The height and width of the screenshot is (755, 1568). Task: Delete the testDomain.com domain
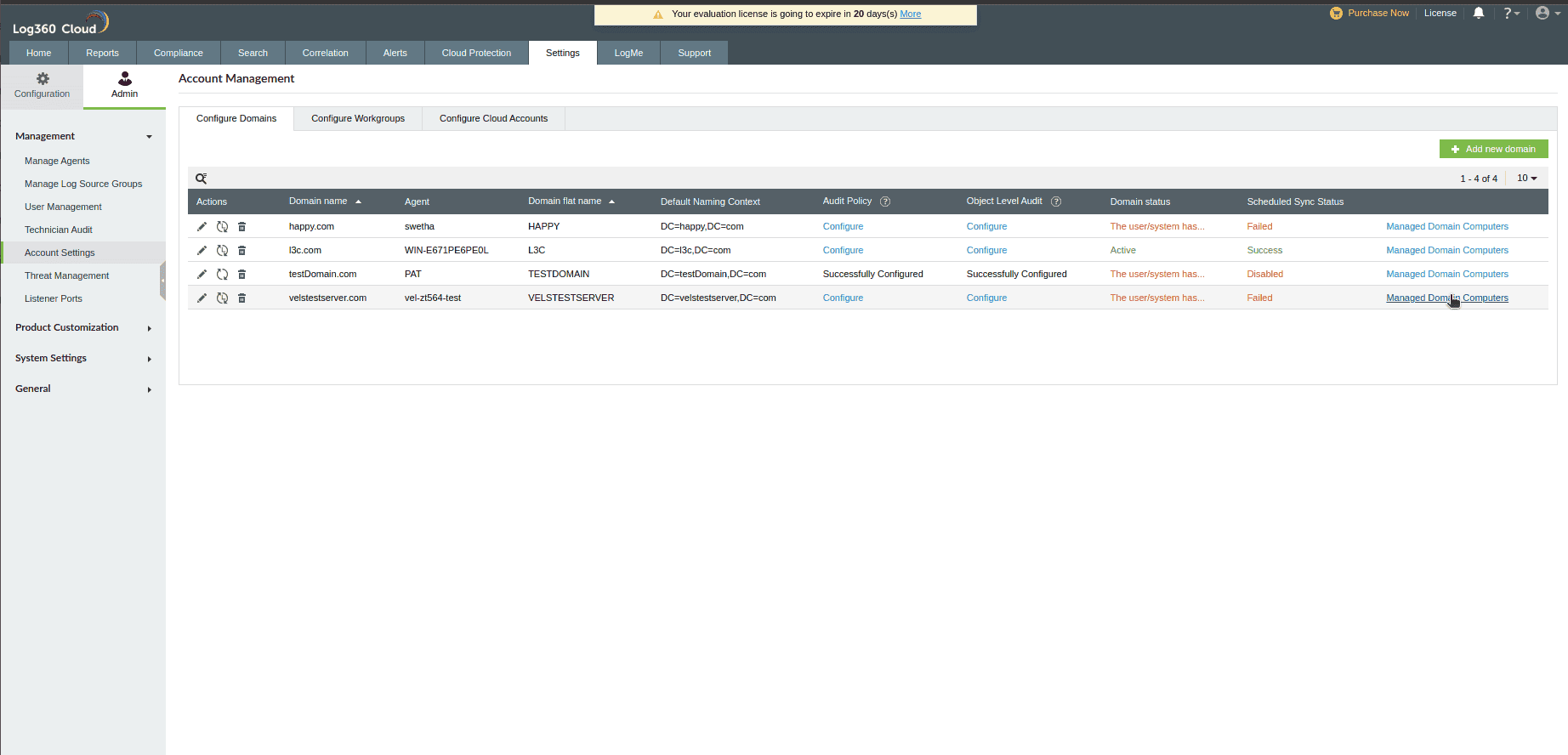click(241, 274)
